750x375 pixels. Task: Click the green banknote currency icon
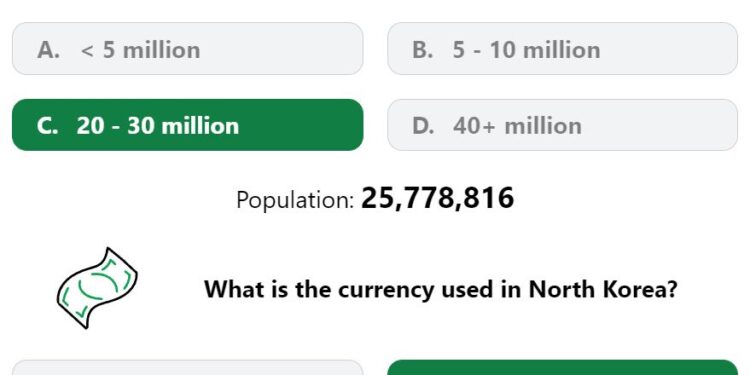[x=97, y=288]
